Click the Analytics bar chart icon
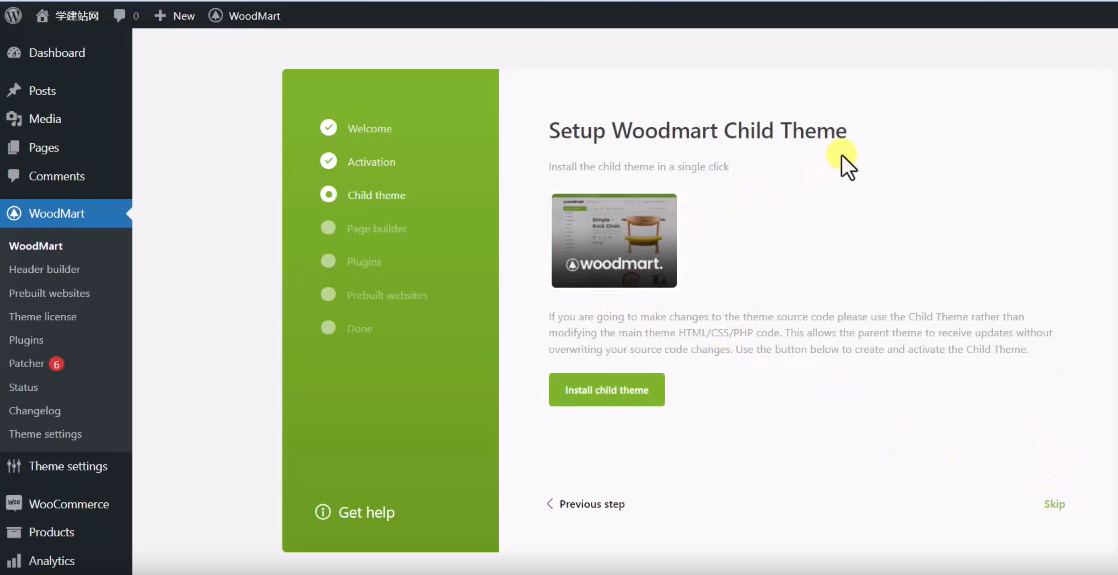The height and width of the screenshot is (575, 1118). click(14, 560)
